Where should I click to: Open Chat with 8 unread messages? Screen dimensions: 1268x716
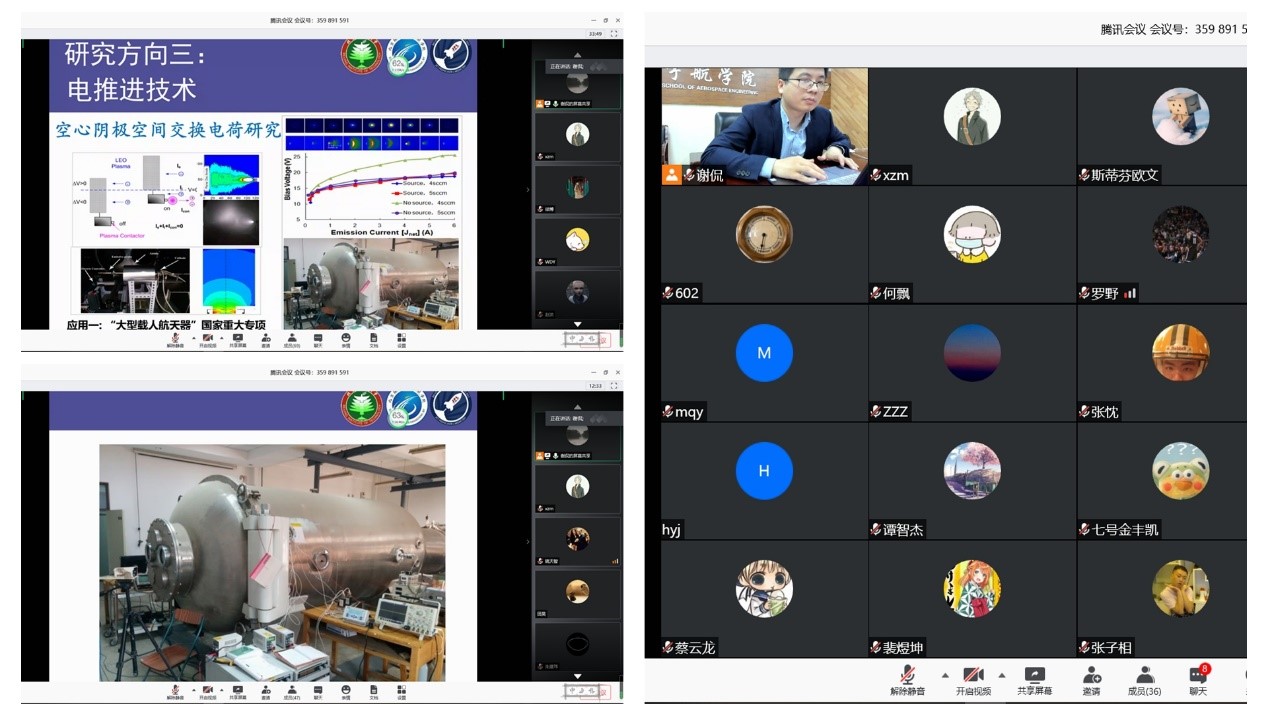point(1197,677)
